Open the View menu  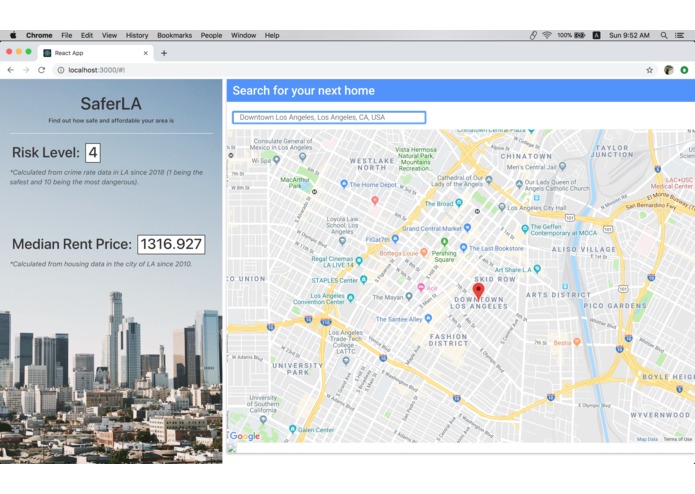pyautogui.click(x=109, y=35)
